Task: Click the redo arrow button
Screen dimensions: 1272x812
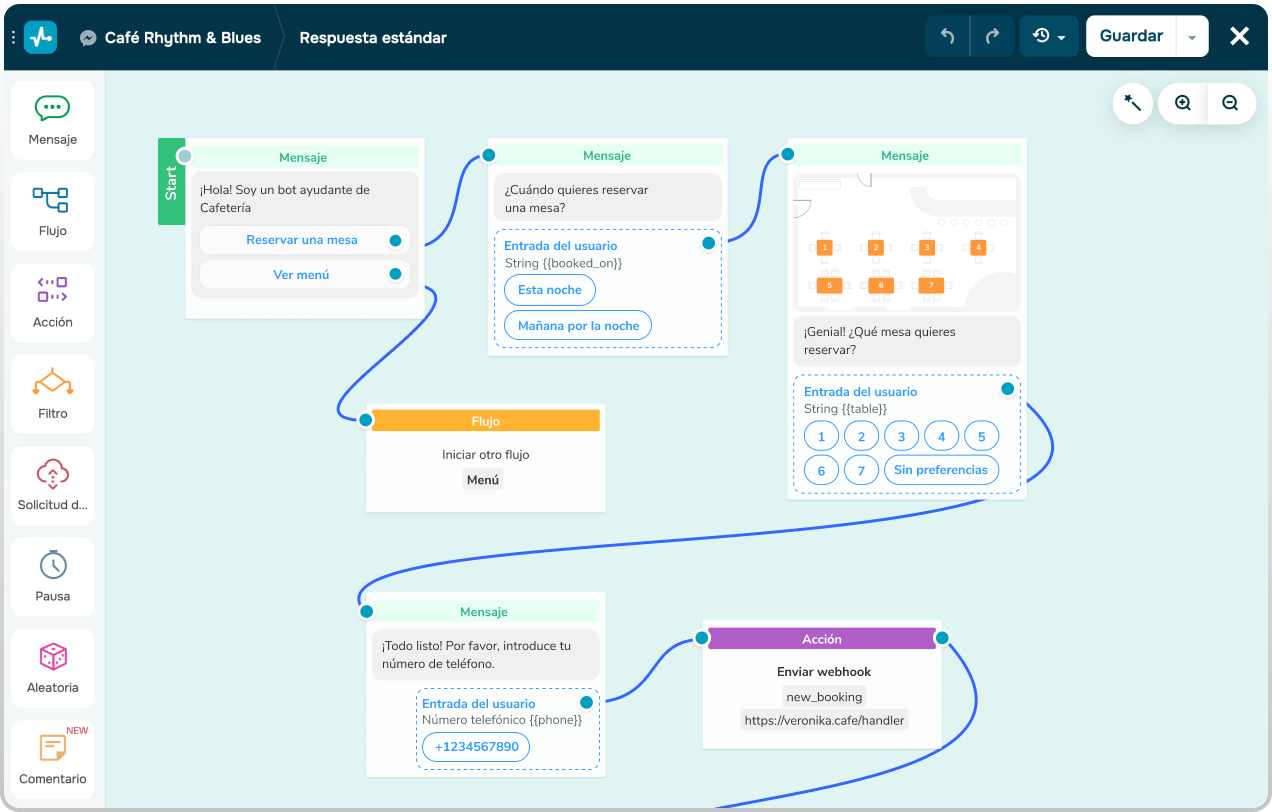Action: coord(992,36)
